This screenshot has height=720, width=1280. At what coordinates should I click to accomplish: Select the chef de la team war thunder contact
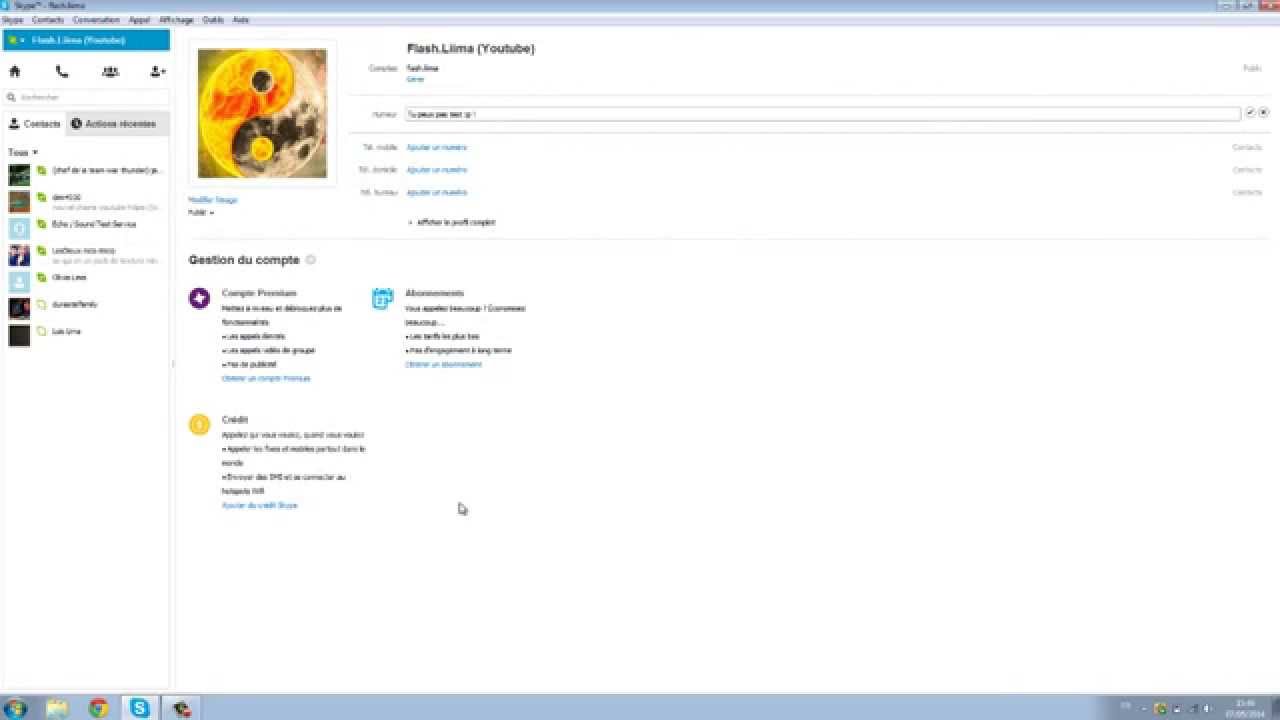coord(86,175)
